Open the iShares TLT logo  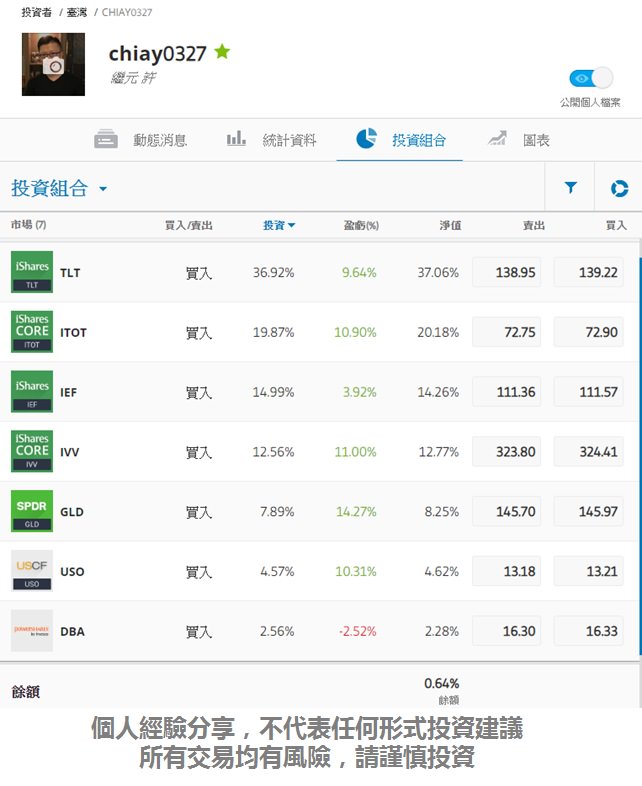[x=32, y=272]
